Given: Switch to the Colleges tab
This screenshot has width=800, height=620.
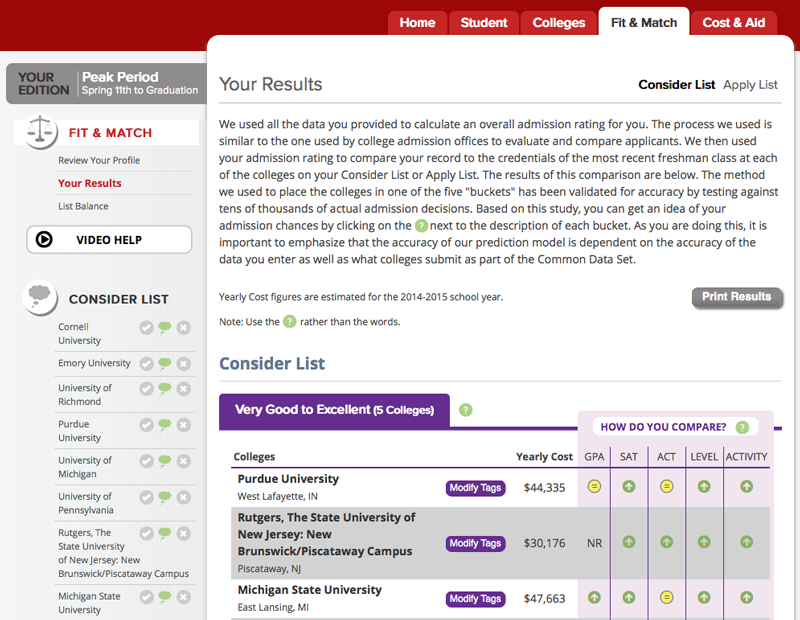Looking at the screenshot, I should click(558, 23).
